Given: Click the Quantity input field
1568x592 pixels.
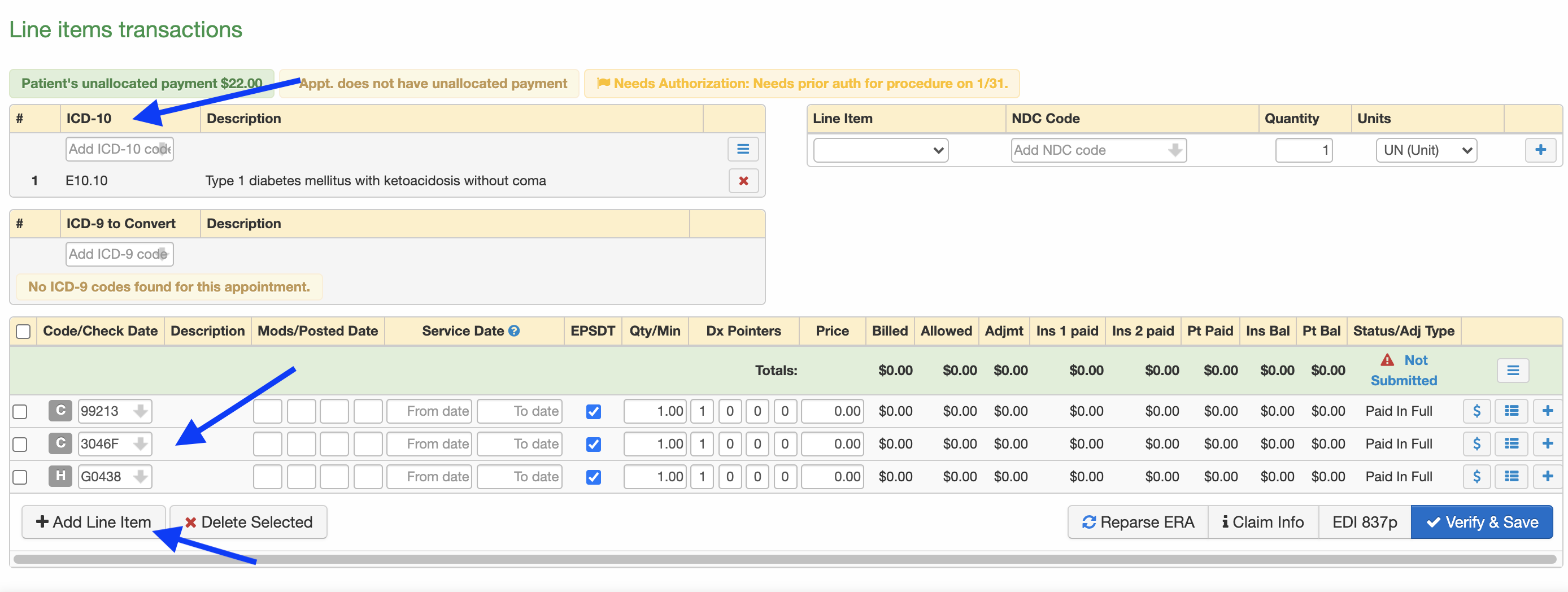Looking at the screenshot, I should (1303, 150).
